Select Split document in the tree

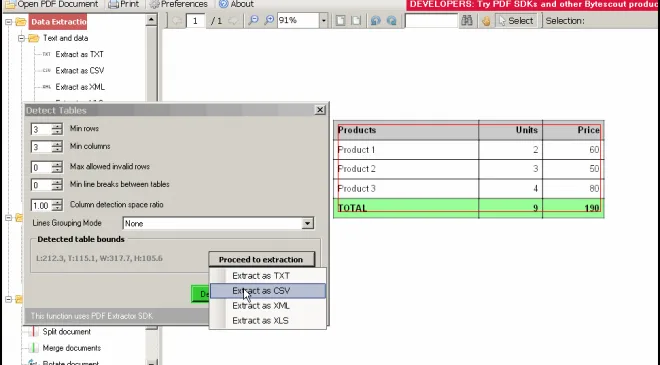(x=67, y=332)
